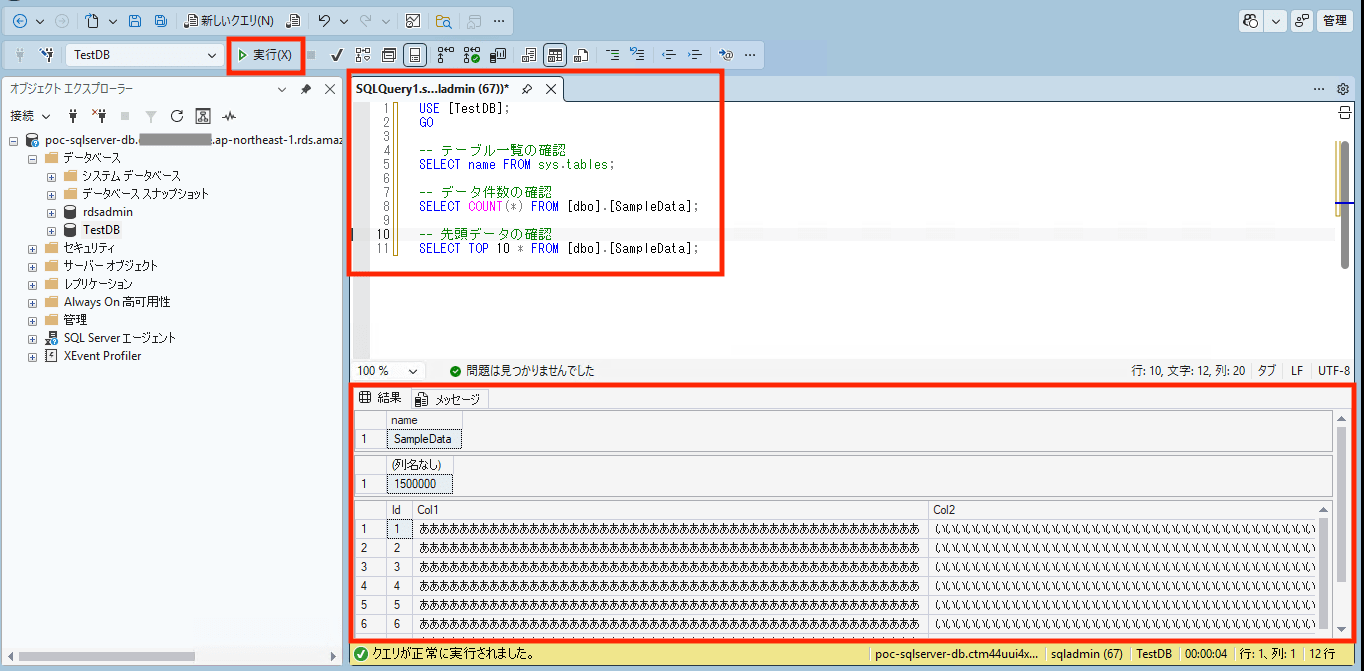Close the SQLQuery1 tab with its X
Image resolution: width=1364 pixels, height=671 pixels.
point(551,89)
